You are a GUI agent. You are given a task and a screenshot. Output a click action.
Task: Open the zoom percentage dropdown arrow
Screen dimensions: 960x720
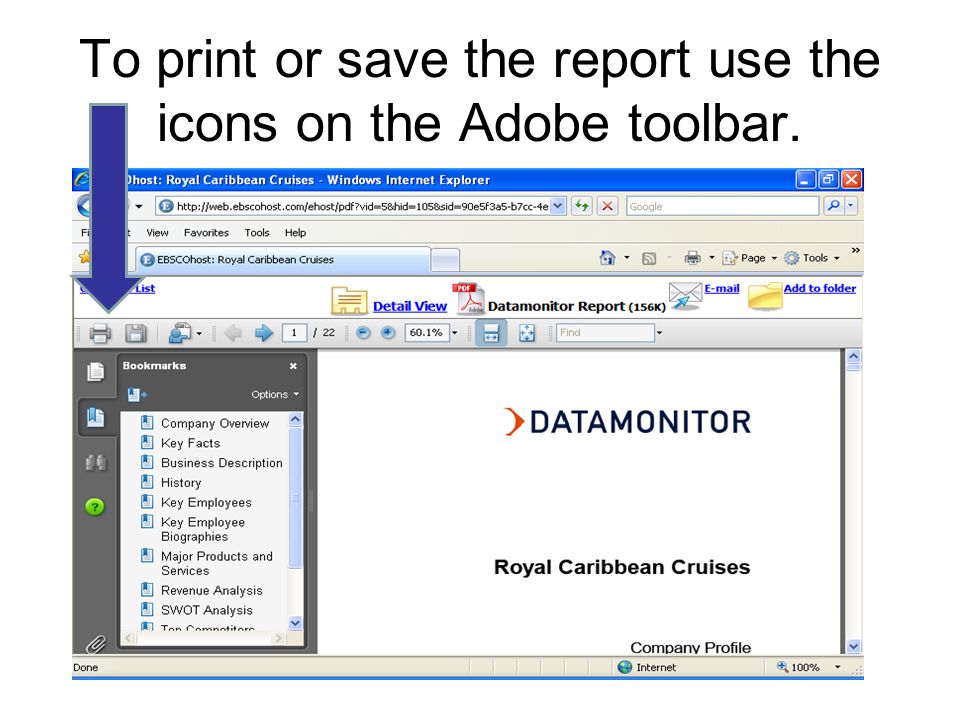coord(455,333)
